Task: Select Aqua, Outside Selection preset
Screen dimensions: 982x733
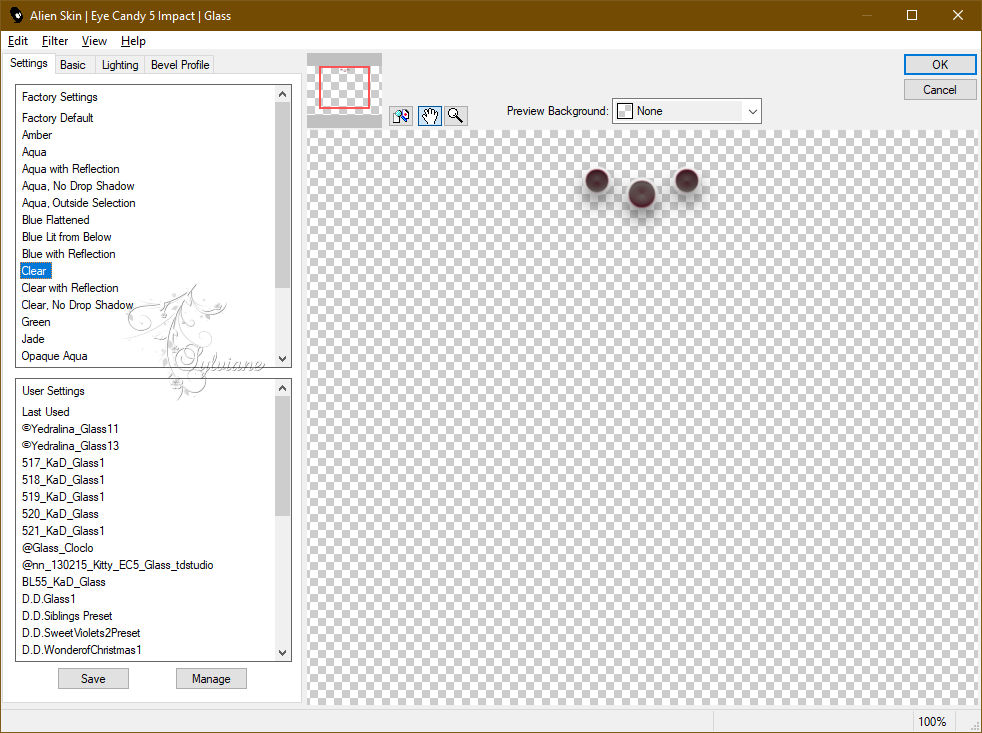Action: pyautogui.click(x=78, y=202)
